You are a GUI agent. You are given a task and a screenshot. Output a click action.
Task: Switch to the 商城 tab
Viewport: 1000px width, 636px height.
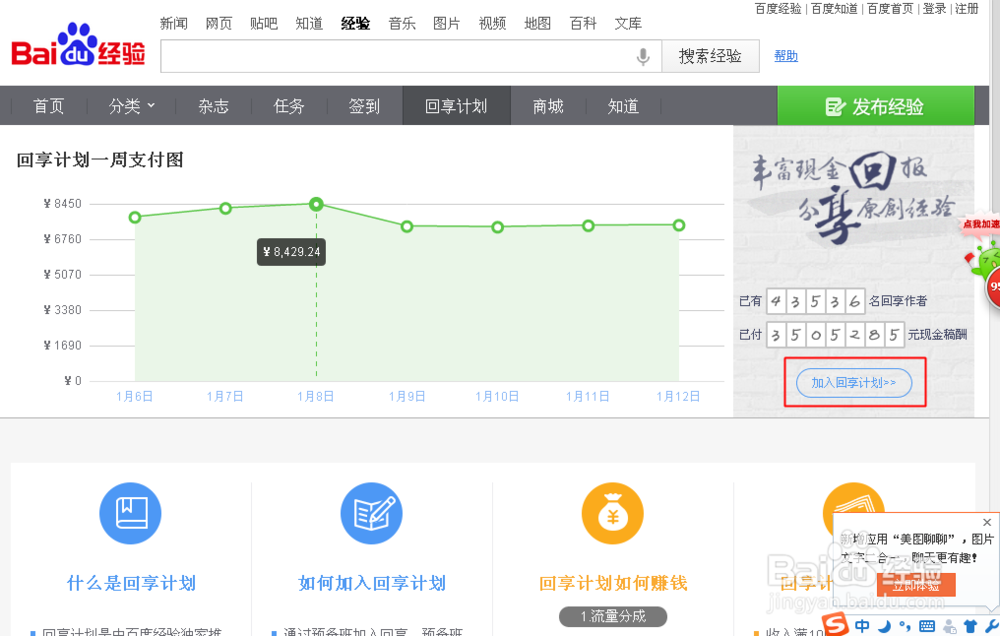(548, 104)
